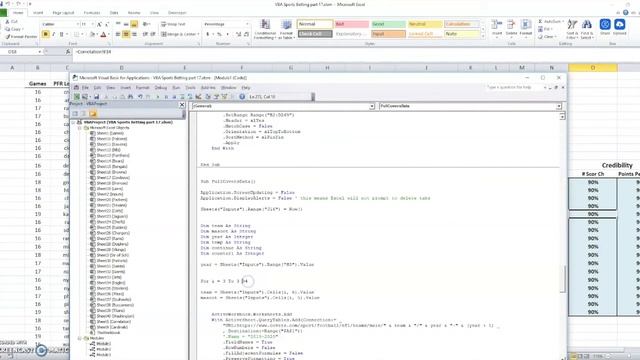The image size is (640, 360).
Task: Open the FullCoversData procedure dropdown
Action: click(x=559, y=106)
